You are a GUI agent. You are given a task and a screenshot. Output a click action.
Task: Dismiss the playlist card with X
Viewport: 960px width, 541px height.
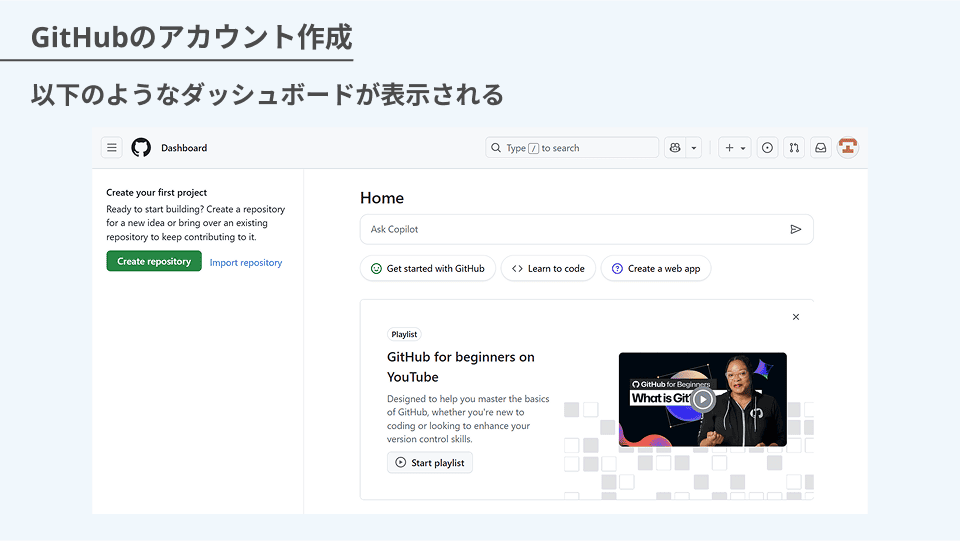796,317
